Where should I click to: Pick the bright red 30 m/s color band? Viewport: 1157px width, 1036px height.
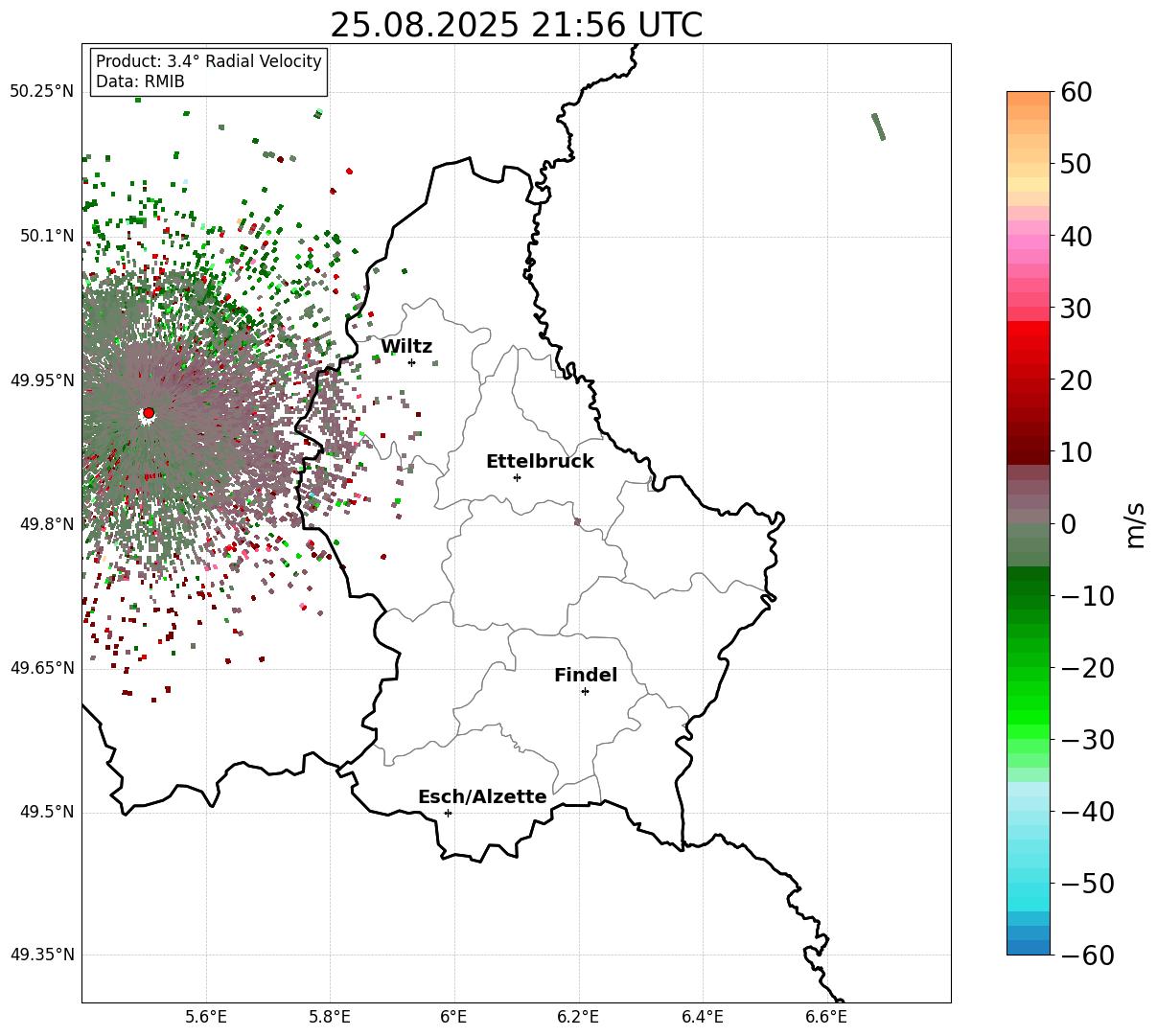pyautogui.click(x=1029, y=328)
